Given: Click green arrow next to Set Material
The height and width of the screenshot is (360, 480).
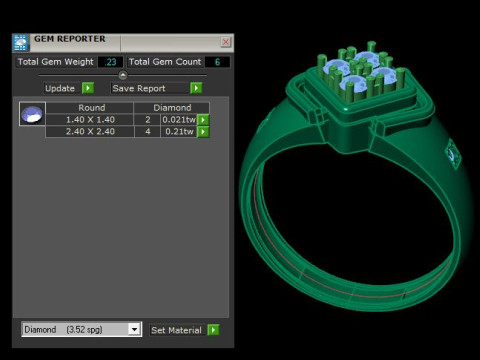Looking at the screenshot, I should (213, 330).
